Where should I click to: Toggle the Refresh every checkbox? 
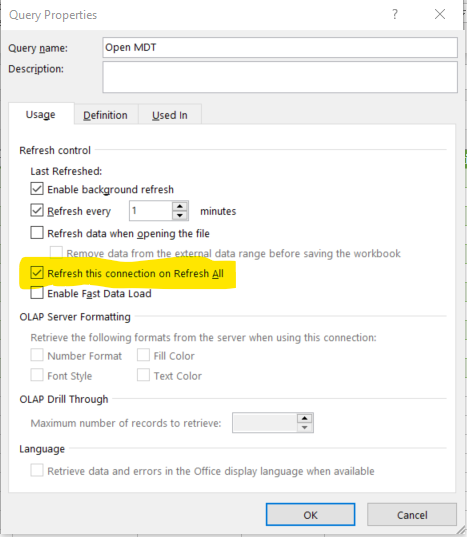(37, 210)
